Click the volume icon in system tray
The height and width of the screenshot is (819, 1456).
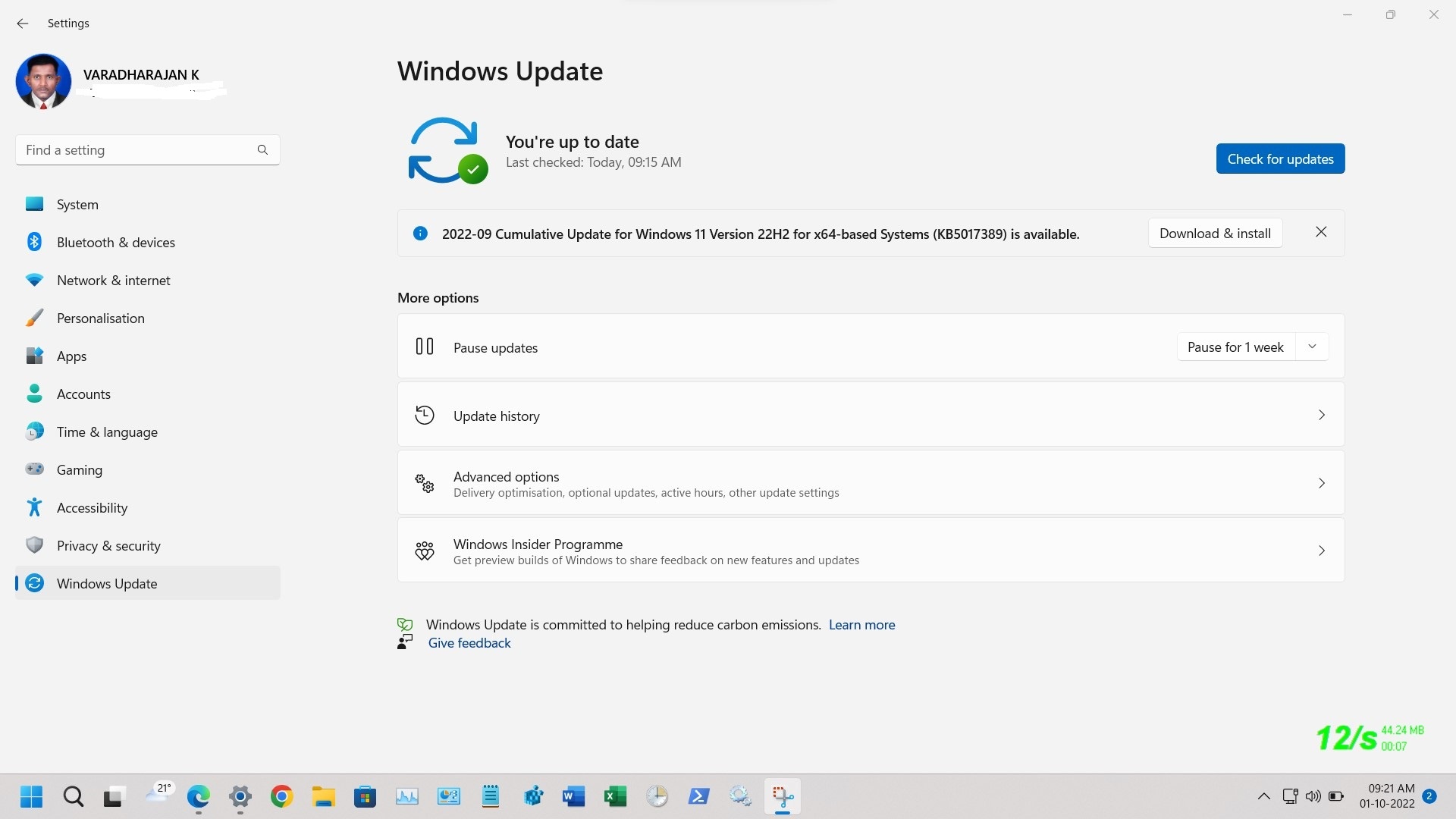tap(1313, 796)
